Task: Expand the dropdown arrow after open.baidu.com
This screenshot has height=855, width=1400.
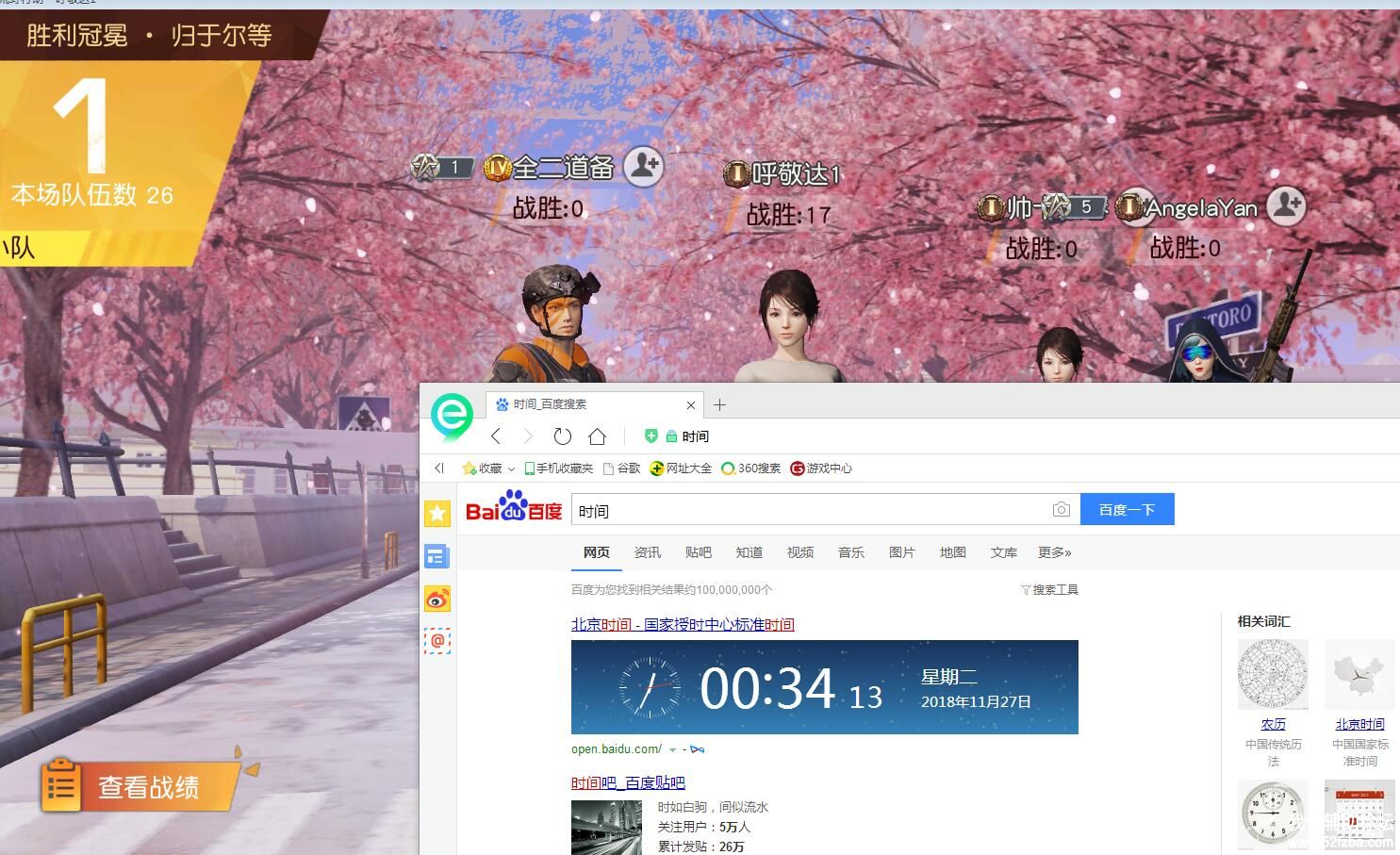Action: pos(672,750)
